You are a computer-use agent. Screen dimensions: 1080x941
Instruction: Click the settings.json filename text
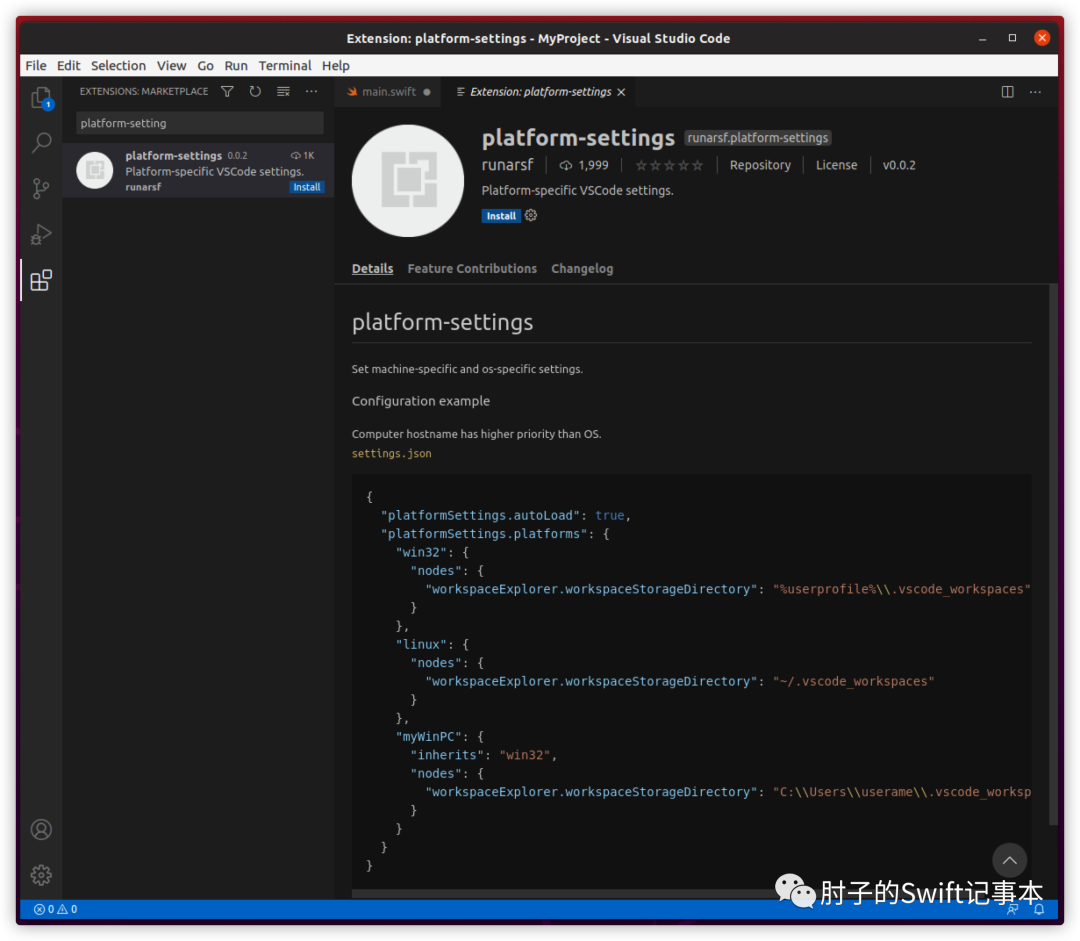[391, 453]
